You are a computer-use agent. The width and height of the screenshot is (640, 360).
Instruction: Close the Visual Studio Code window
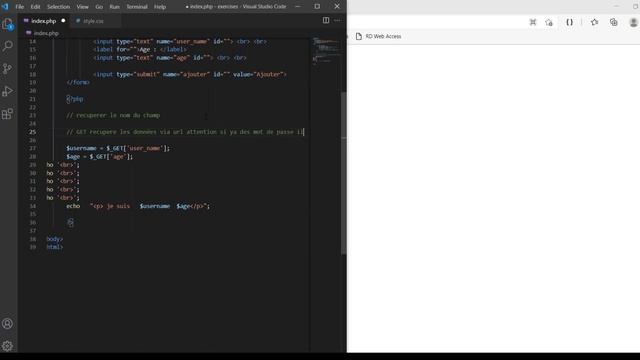pyautogui.click(x=337, y=7)
